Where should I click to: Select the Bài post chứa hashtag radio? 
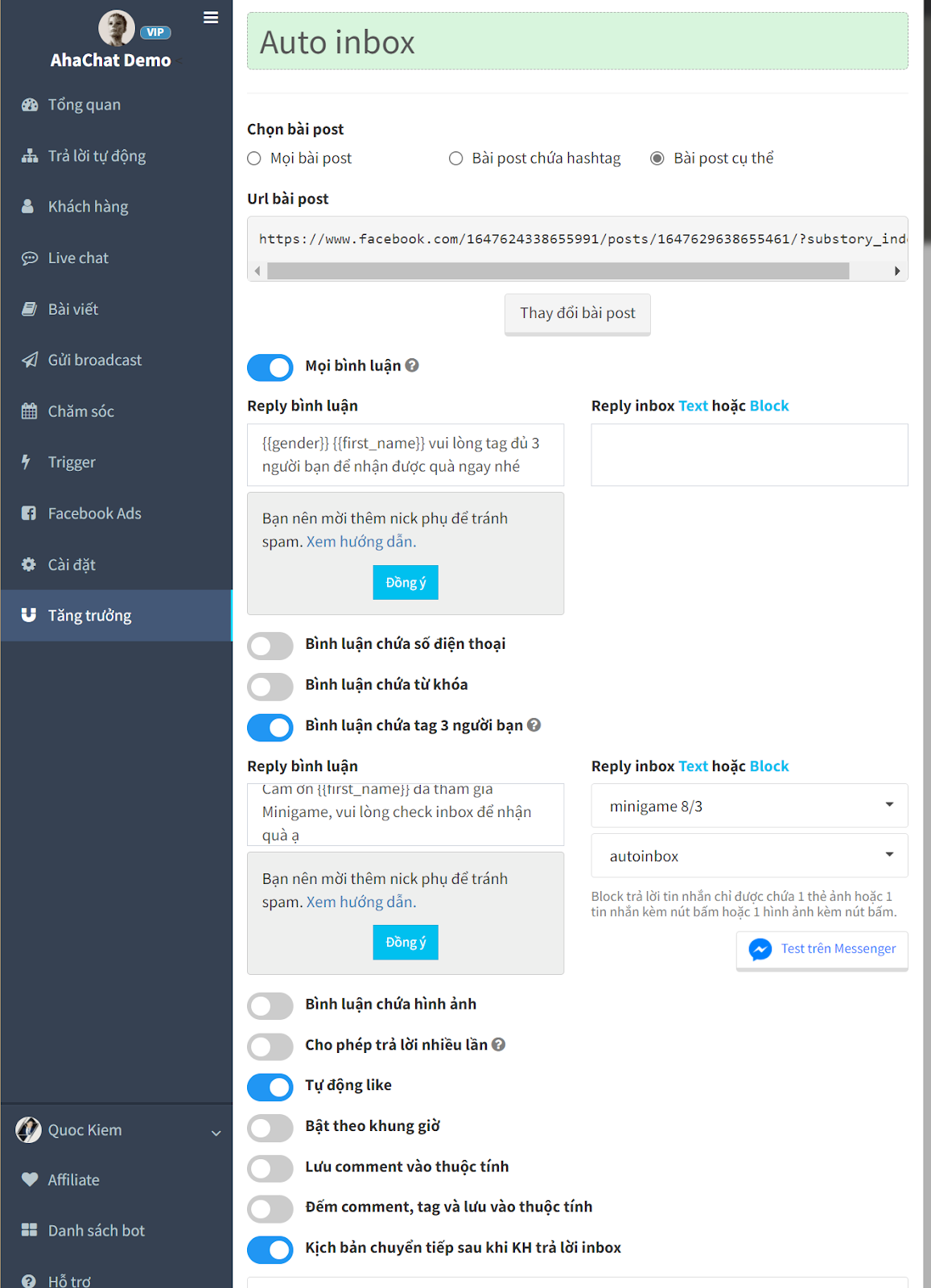coord(456,159)
